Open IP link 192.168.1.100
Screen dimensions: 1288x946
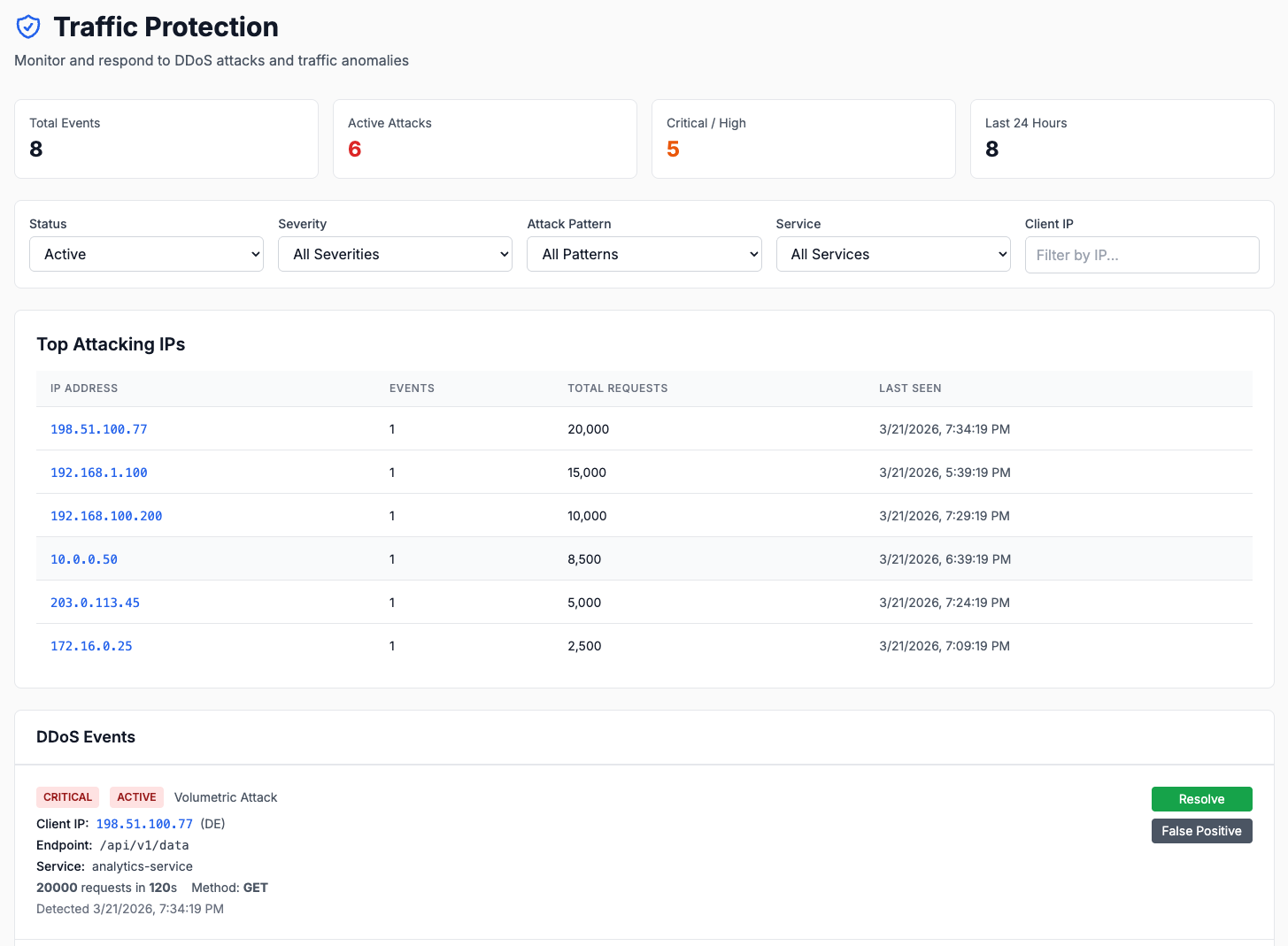(x=98, y=473)
